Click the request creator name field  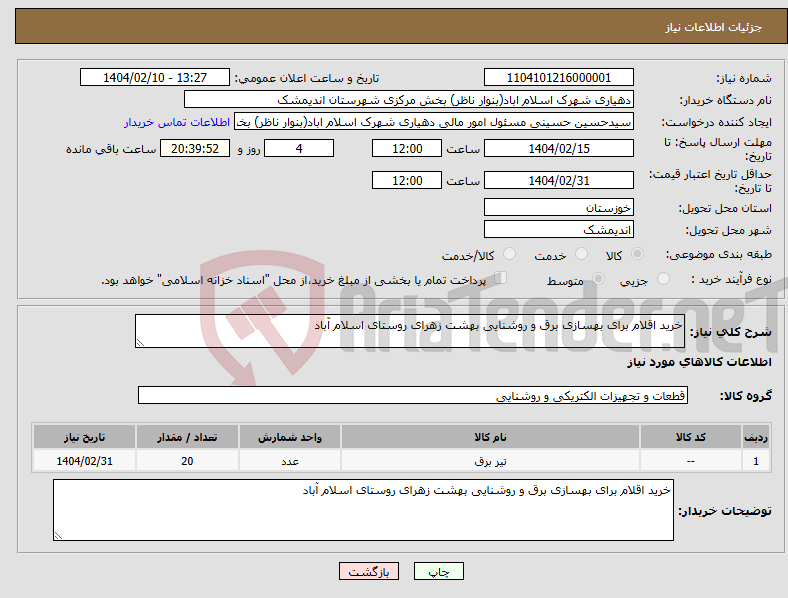(434, 122)
